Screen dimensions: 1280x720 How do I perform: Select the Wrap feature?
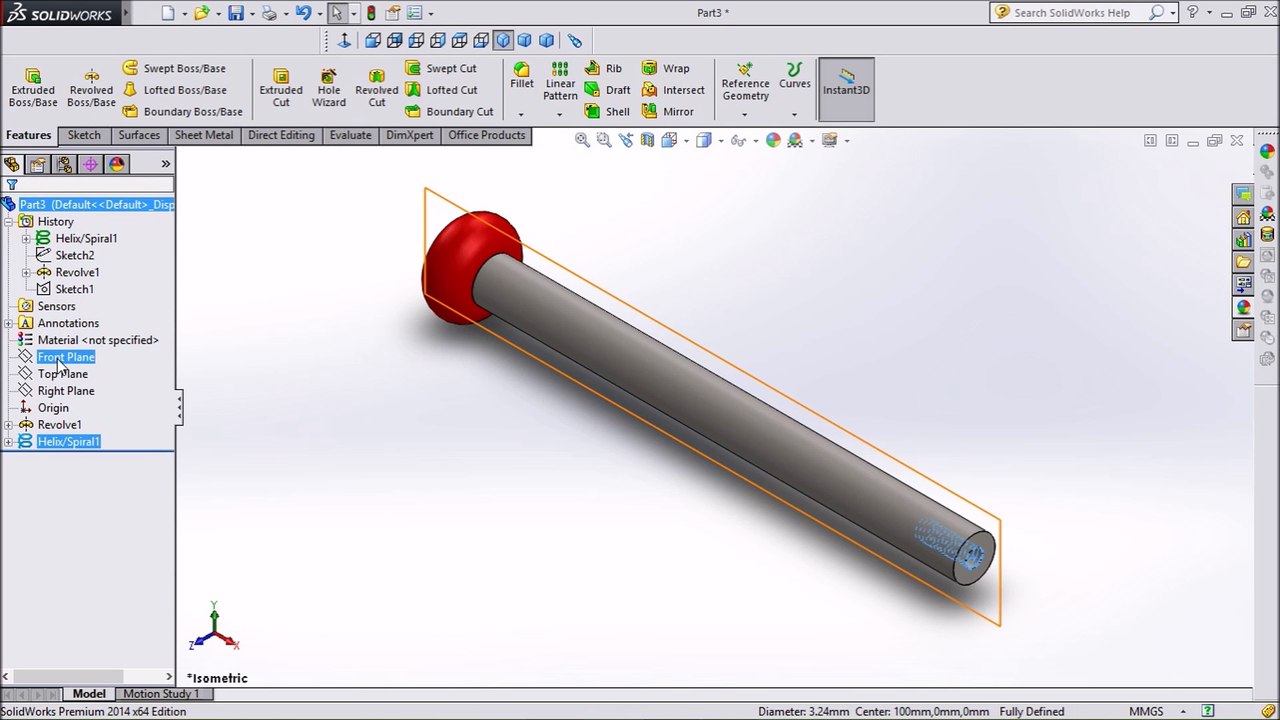click(665, 68)
